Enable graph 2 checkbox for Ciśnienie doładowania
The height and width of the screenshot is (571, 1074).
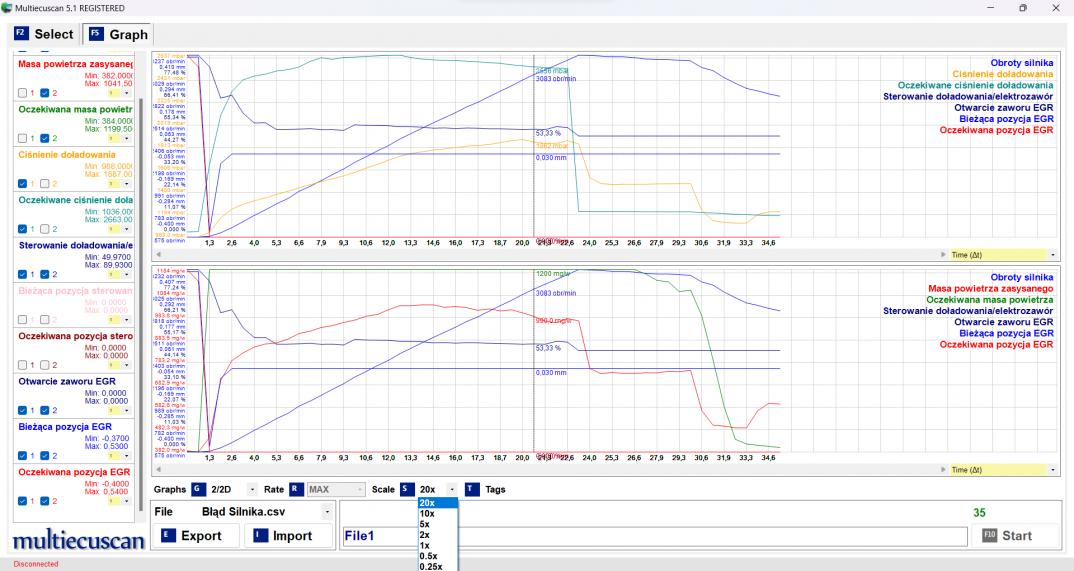pyautogui.click(x=45, y=184)
